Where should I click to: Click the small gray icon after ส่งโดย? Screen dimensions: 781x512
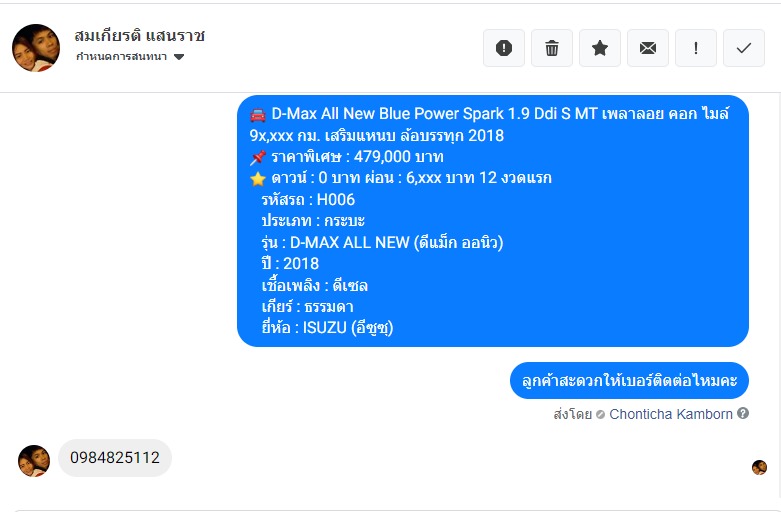[600, 414]
